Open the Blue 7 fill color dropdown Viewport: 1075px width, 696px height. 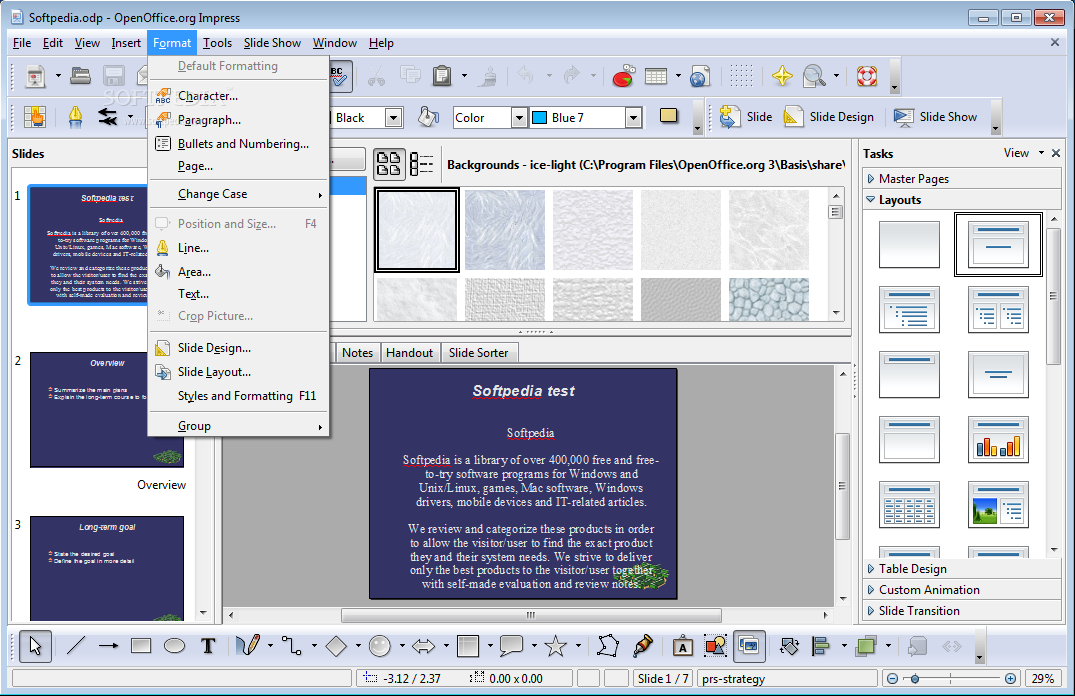(633, 118)
